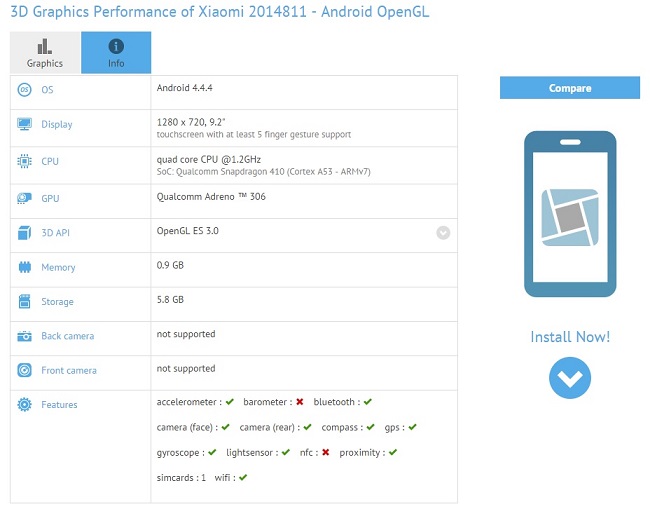Click the OpenGL ES 3.0 value

point(187,231)
